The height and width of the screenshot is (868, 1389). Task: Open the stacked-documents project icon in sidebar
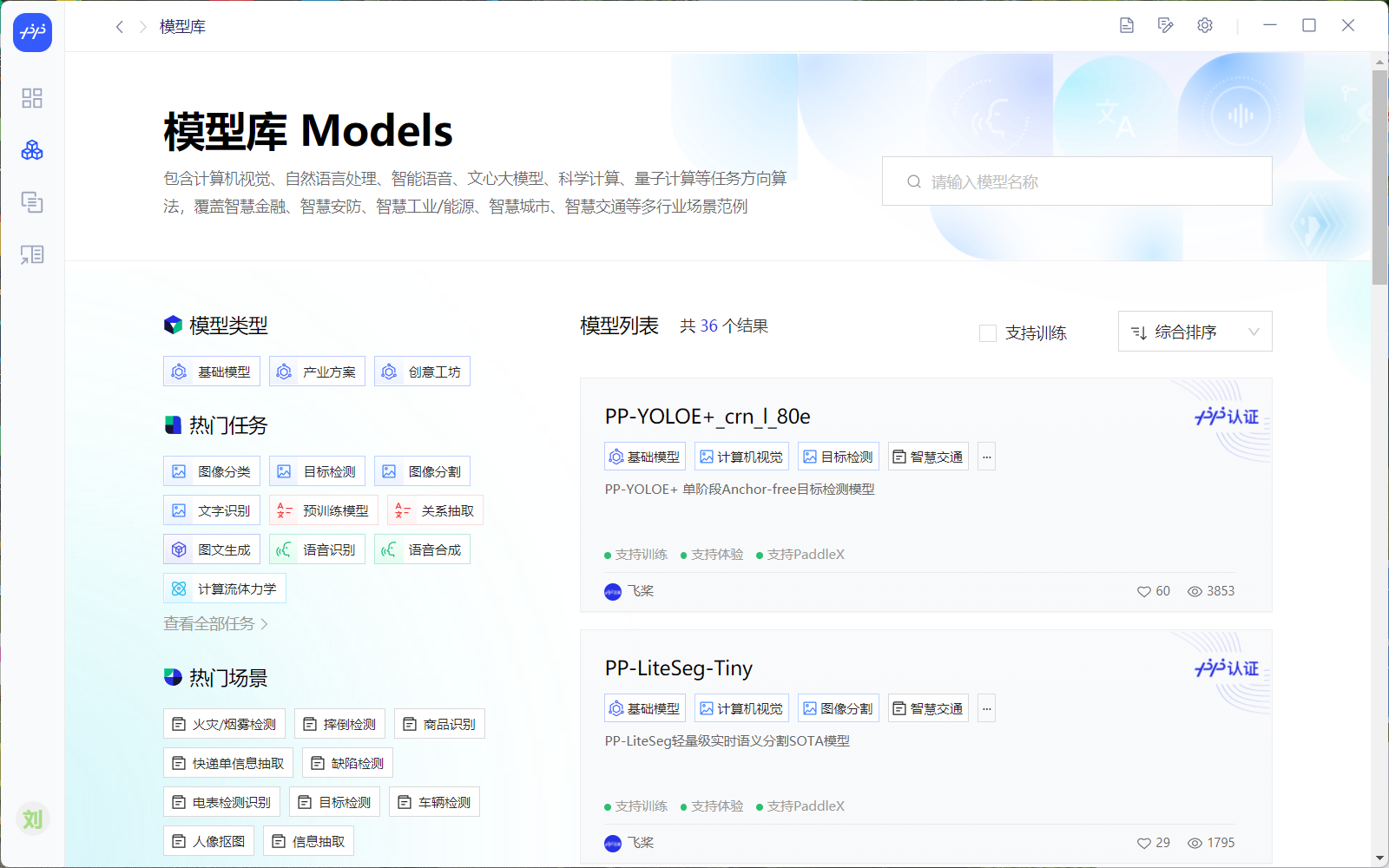coord(32,202)
